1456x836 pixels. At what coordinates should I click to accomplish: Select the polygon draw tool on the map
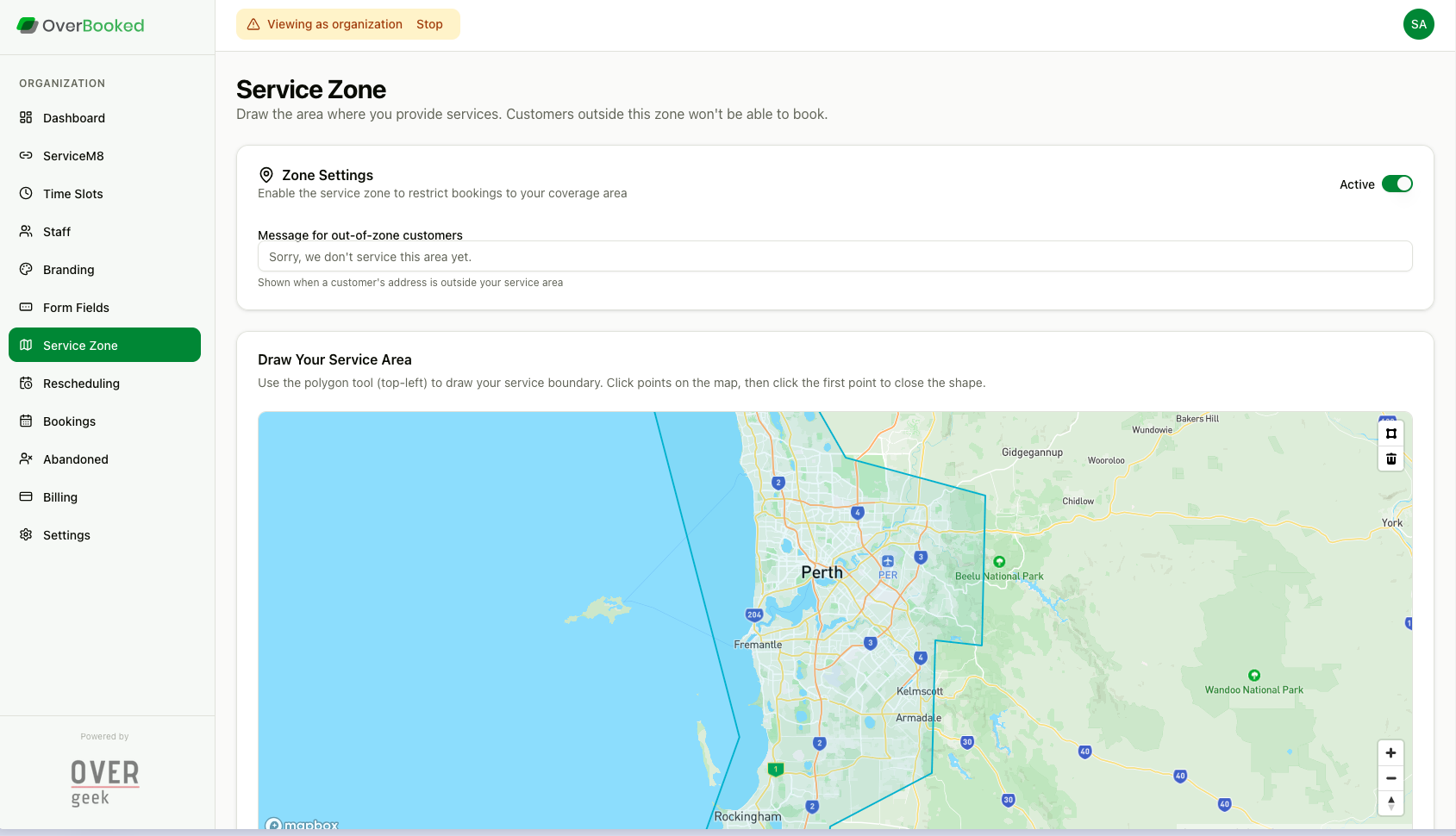1390,434
